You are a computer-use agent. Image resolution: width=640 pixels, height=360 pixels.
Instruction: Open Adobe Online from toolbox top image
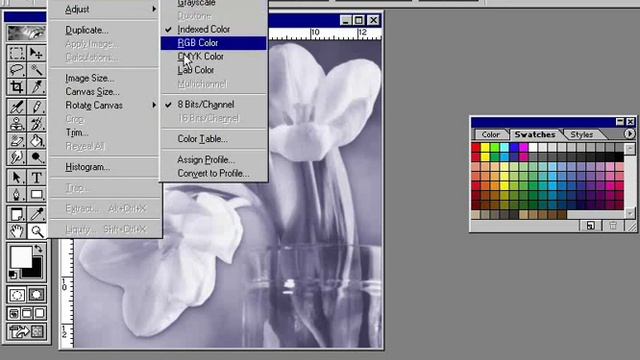[x=27, y=33]
